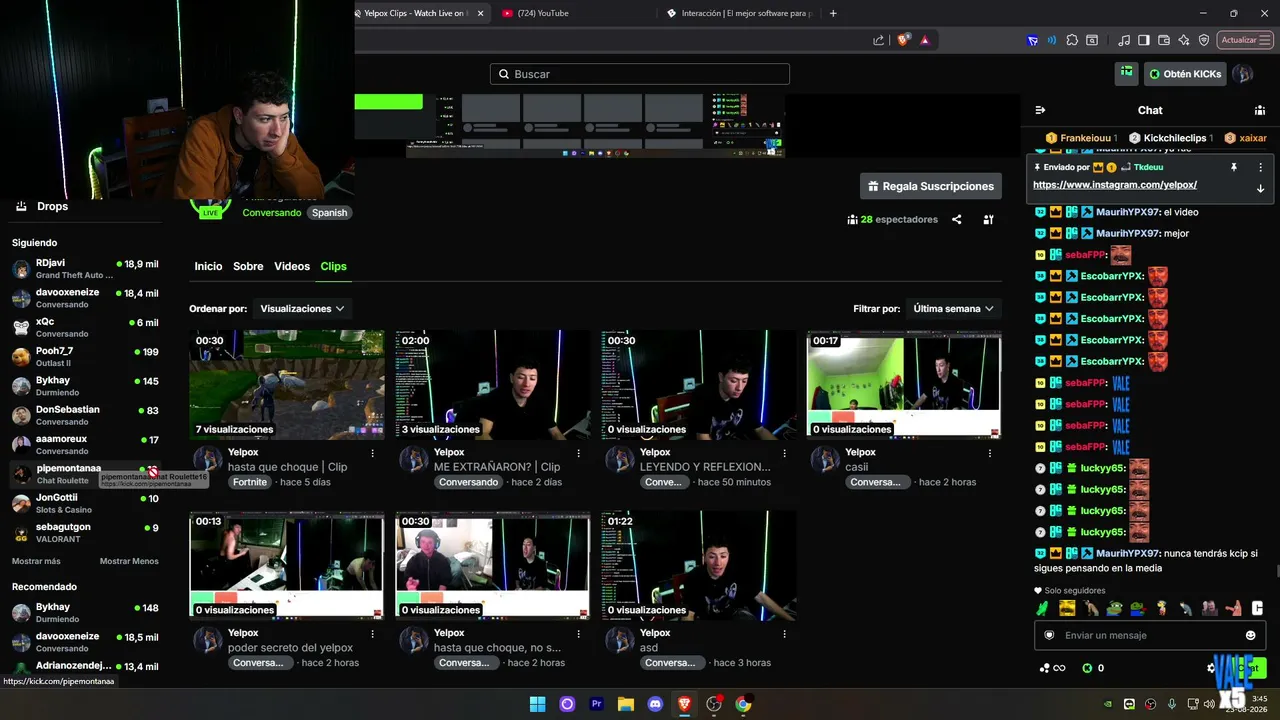The image size is (1280, 720).
Task: Open Brave Leo AI sparkle icon
Action: [1183, 40]
